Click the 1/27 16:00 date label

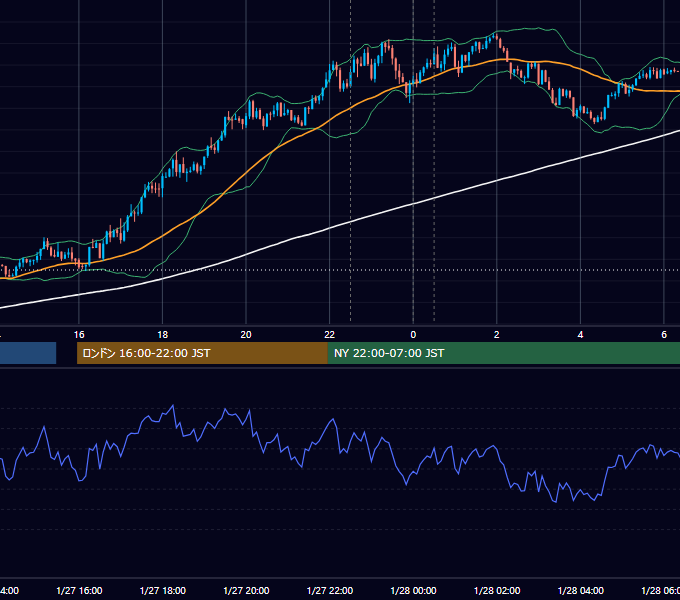(x=79, y=590)
